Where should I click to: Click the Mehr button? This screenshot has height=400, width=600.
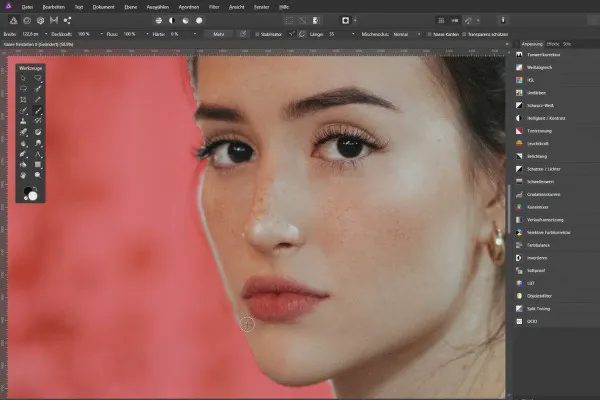217,33
